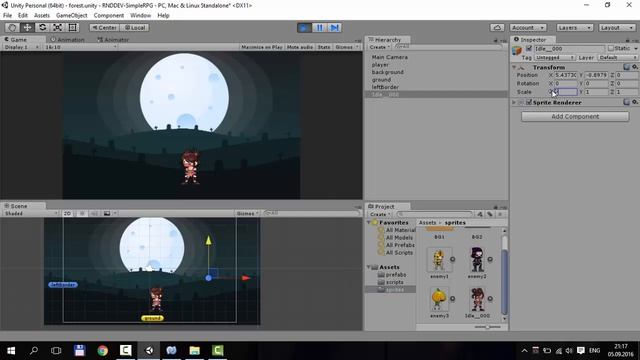Open the Tag dropdown showing Untagged
The image size is (640, 360).
555,58
